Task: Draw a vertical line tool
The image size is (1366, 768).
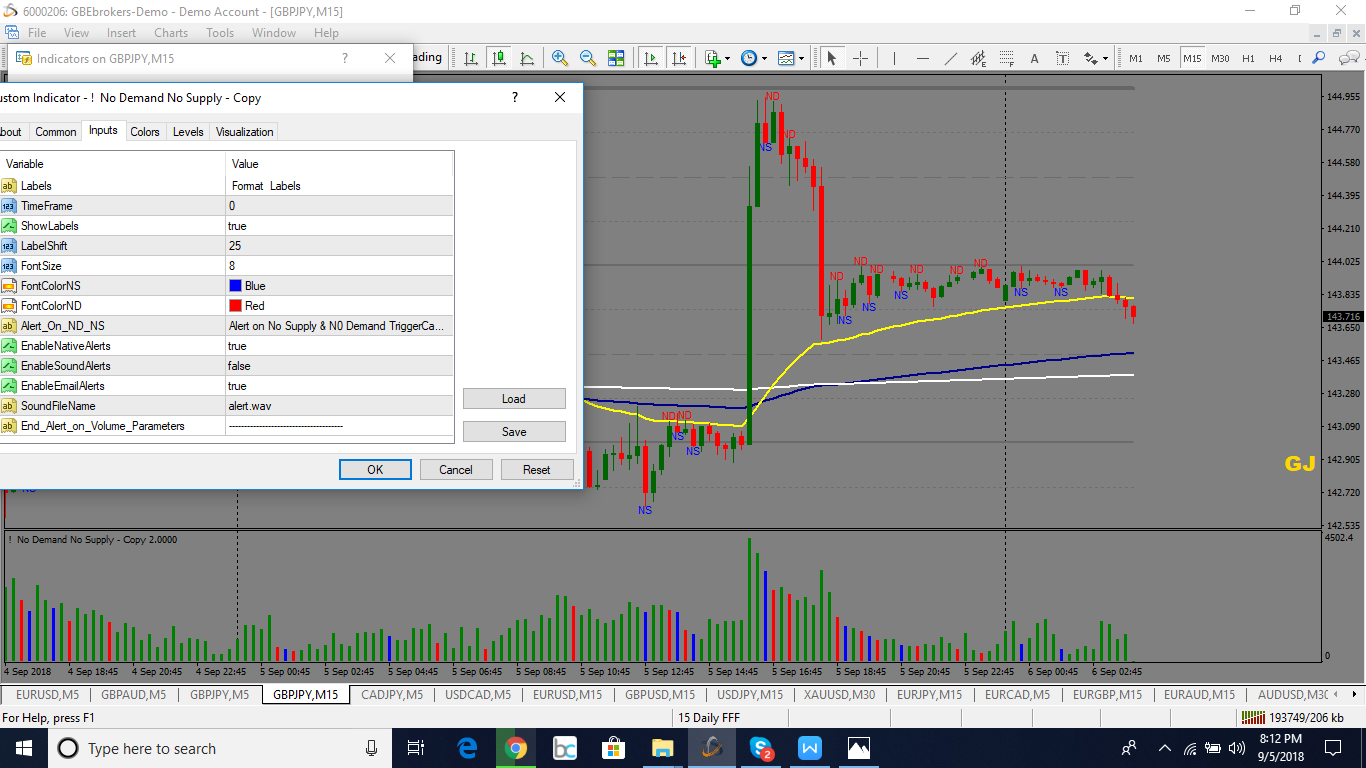Action: click(x=894, y=58)
